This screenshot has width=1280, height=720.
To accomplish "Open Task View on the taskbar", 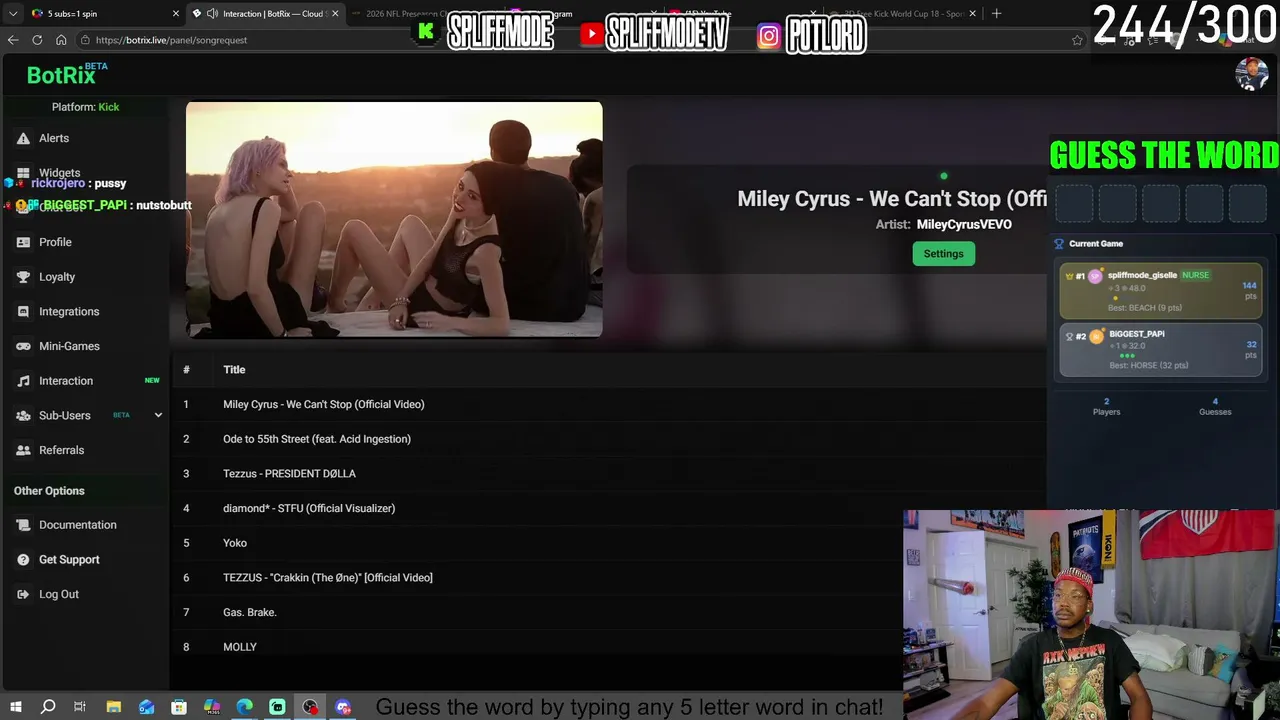I will click(80, 707).
